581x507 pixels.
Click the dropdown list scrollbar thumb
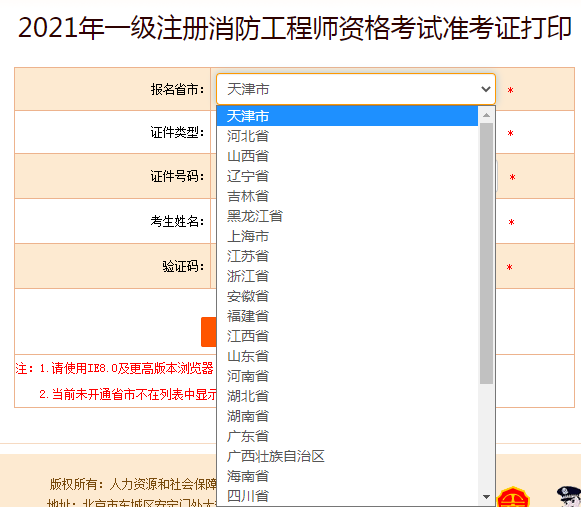click(487, 254)
